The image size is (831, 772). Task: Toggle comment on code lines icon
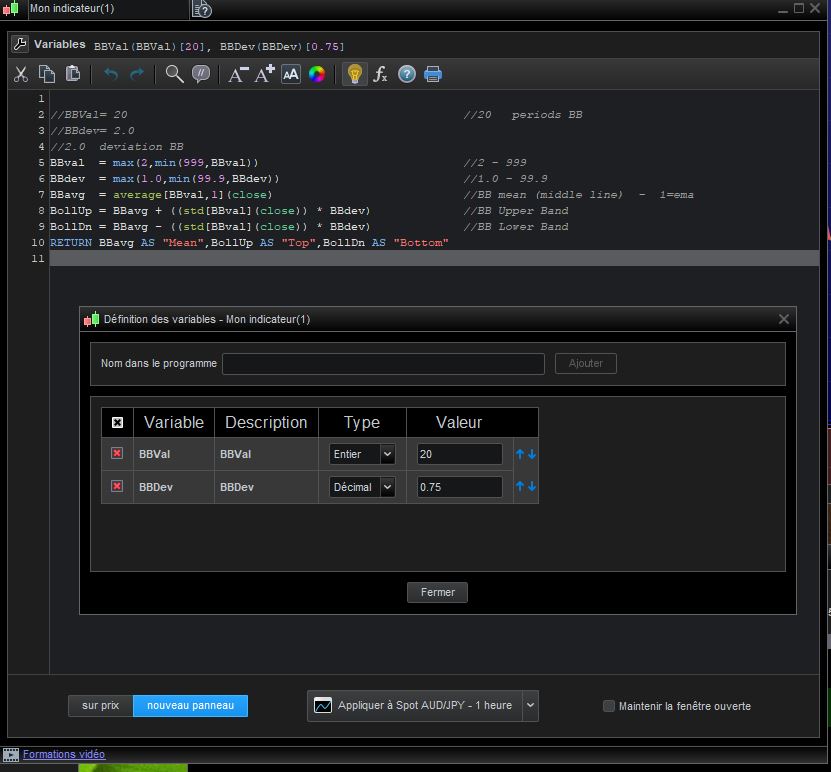point(201,74)
